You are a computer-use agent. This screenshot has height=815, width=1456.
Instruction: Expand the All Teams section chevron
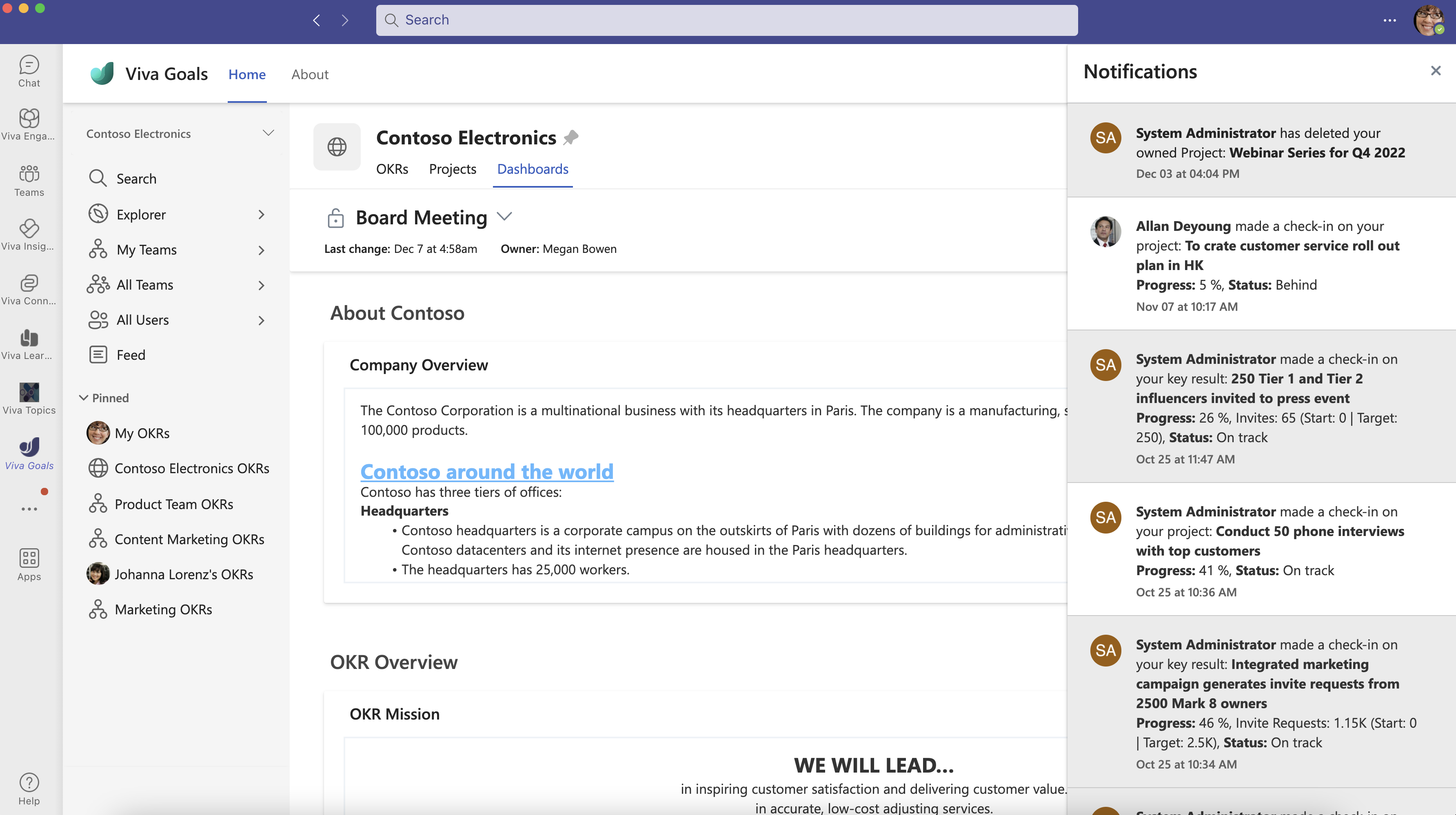point(261,284)
